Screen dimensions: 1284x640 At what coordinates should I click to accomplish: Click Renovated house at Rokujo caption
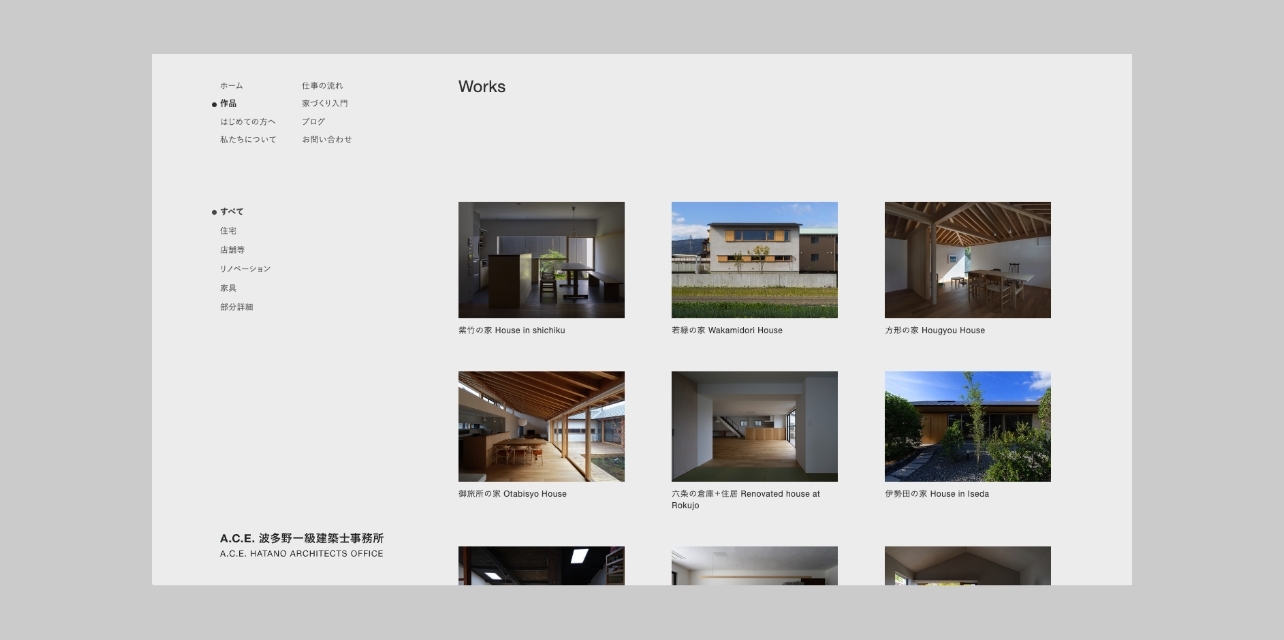point(745,499)
